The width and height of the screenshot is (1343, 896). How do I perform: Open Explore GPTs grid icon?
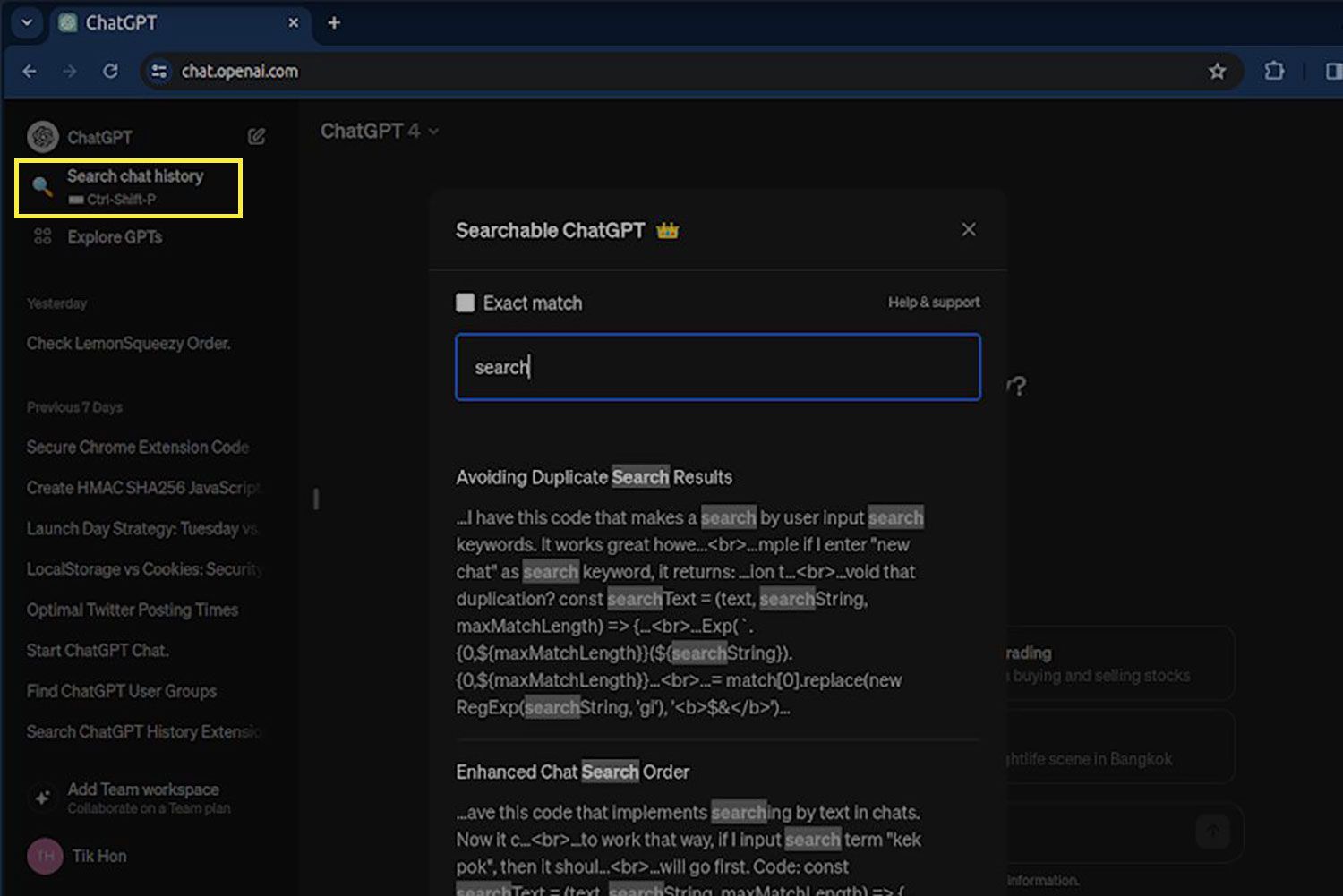42,237
